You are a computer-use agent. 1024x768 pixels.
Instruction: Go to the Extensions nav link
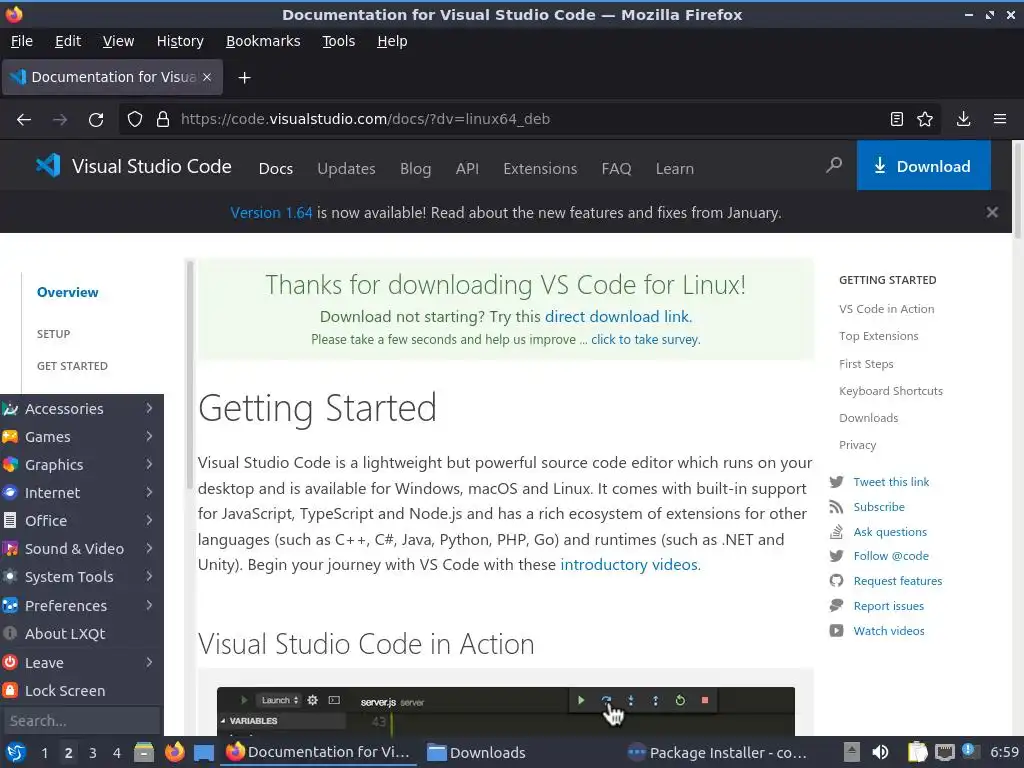pos(540,168)
